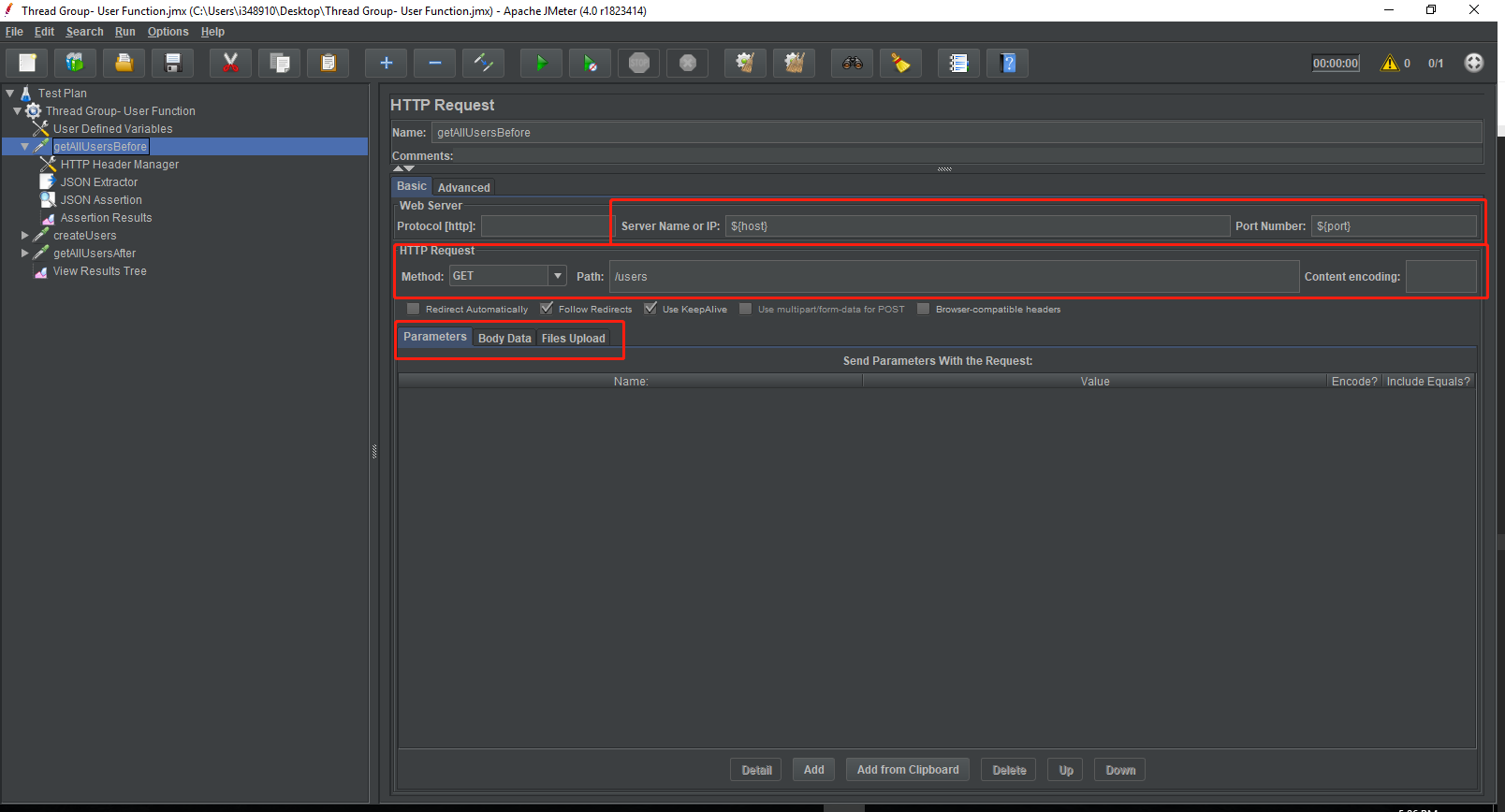This screenshot has width=1505, height=812.
Task: Click the Detail button
Action: click(x=756, y=770)
